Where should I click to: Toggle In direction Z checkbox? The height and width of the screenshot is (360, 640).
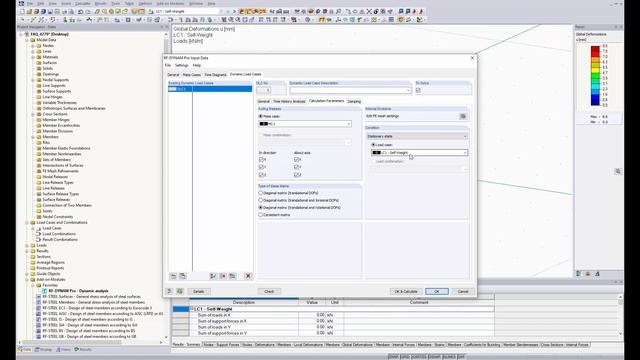pyautogui.click(x=262, y=175)
